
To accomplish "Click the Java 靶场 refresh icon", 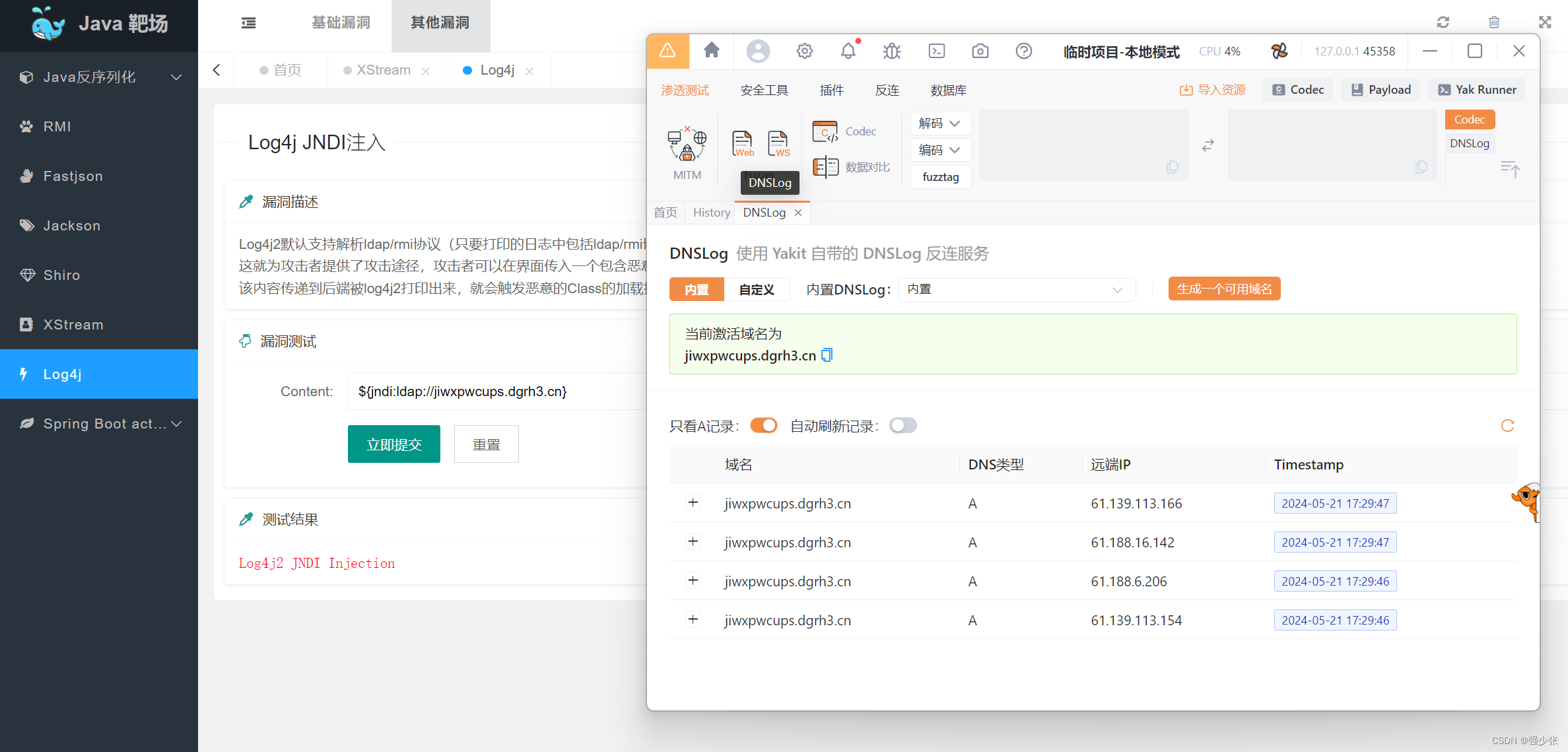I will [1443, 22].
